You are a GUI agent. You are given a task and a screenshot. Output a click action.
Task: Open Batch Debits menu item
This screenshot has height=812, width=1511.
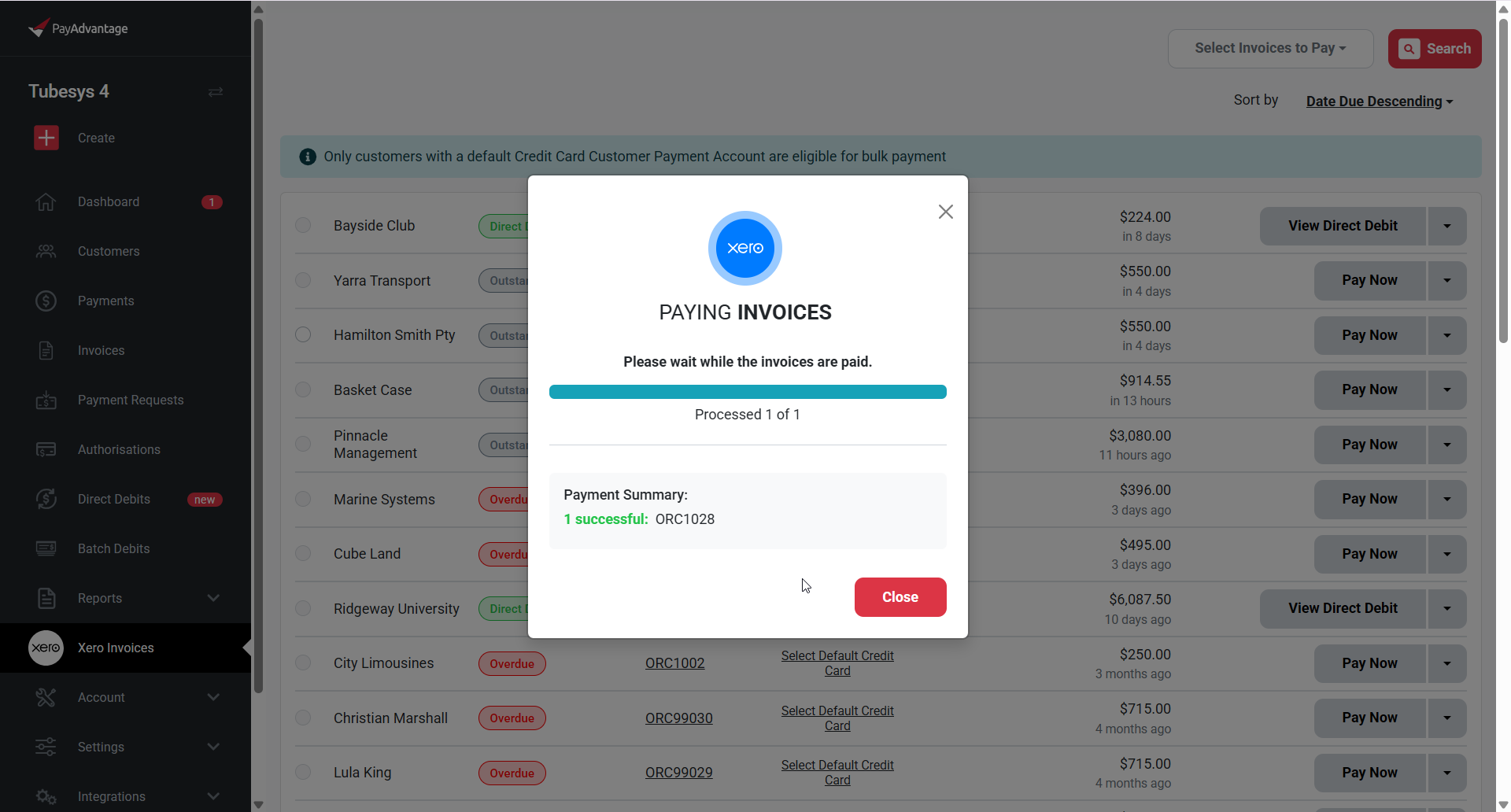point(126,548)
